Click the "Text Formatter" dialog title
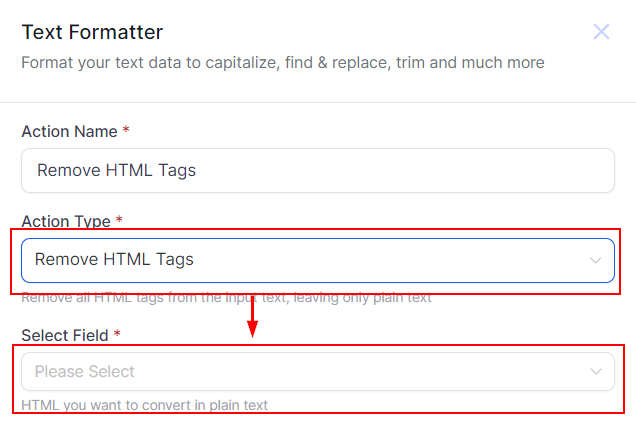The width and height of the screenshot is (636, 434). pos(92,33)
